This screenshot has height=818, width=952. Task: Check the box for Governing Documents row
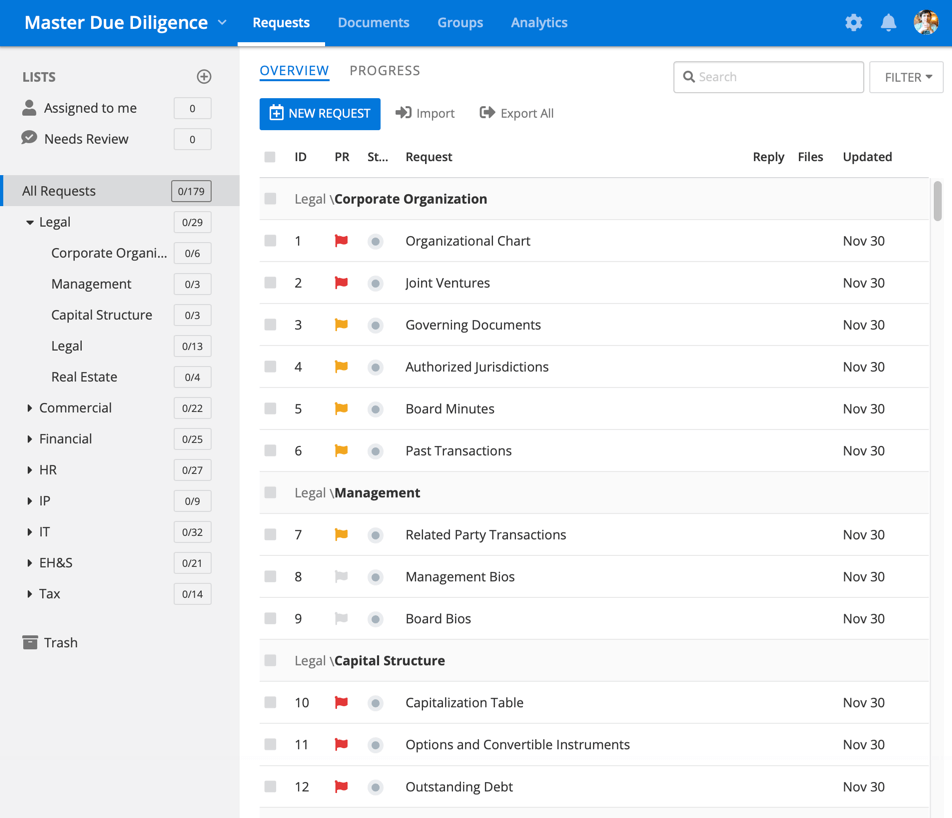(x=270, y=325)
